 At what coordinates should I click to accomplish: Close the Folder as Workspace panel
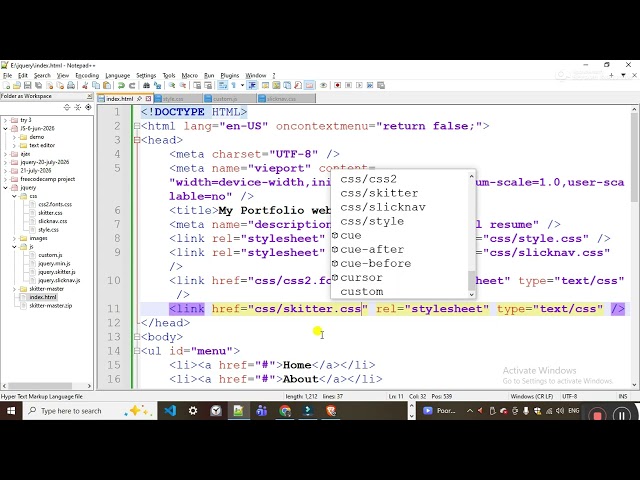(89, 96)
